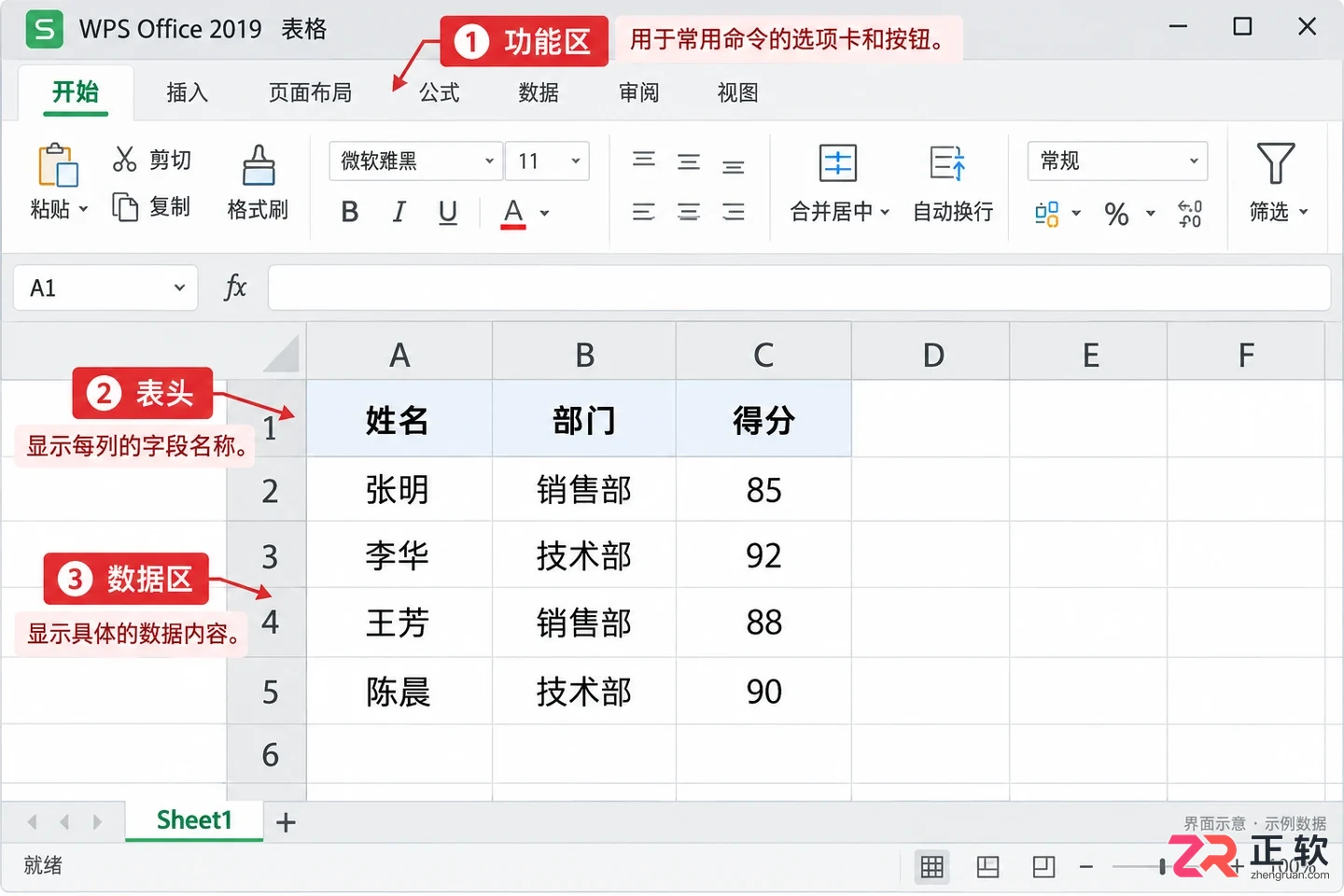This screenshot has width=1344, height=896.
Task: Switch to the 数据 tab
Action: pyautogui.click(x=539, y=92)
